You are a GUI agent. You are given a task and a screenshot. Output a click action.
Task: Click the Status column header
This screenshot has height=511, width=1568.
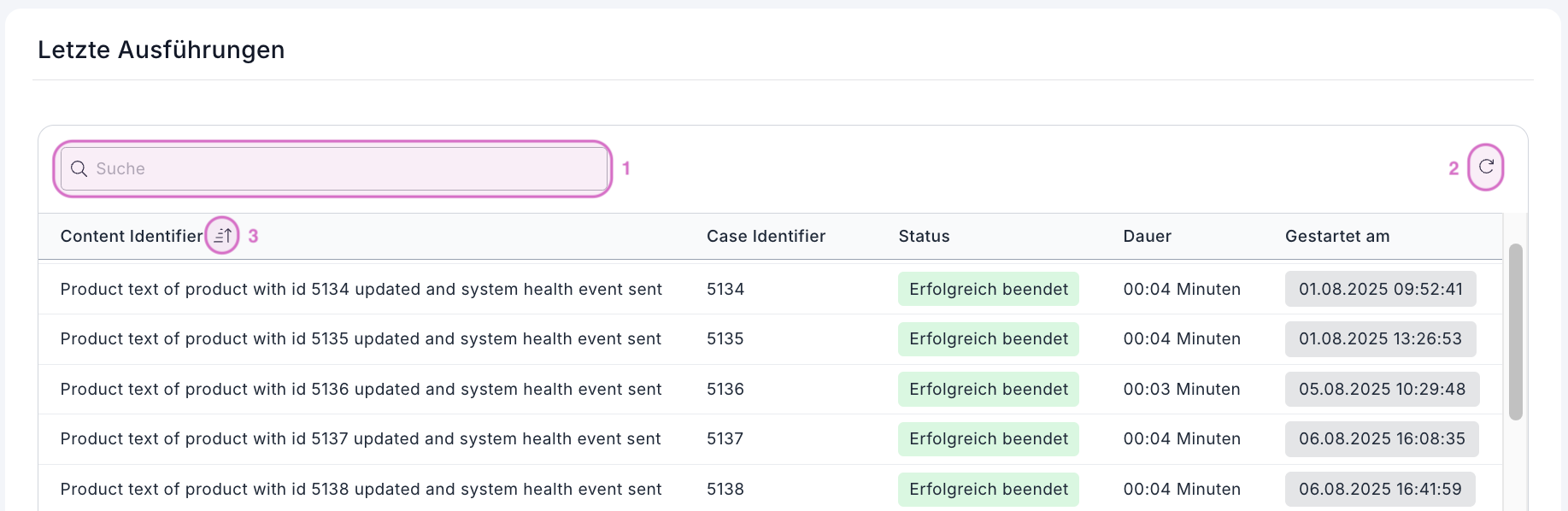tap(924, 237)
